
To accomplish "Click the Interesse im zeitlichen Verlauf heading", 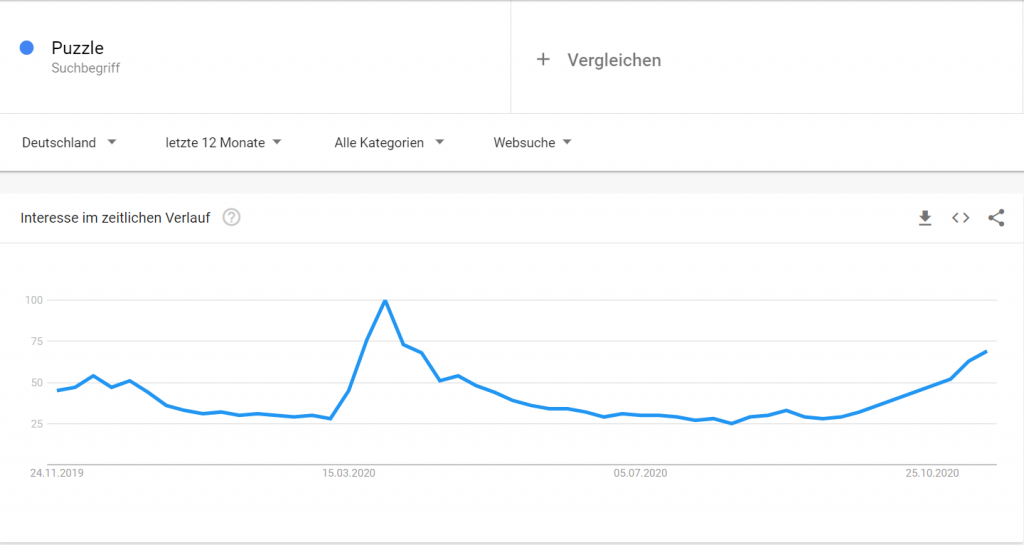I will pos(115,218).
